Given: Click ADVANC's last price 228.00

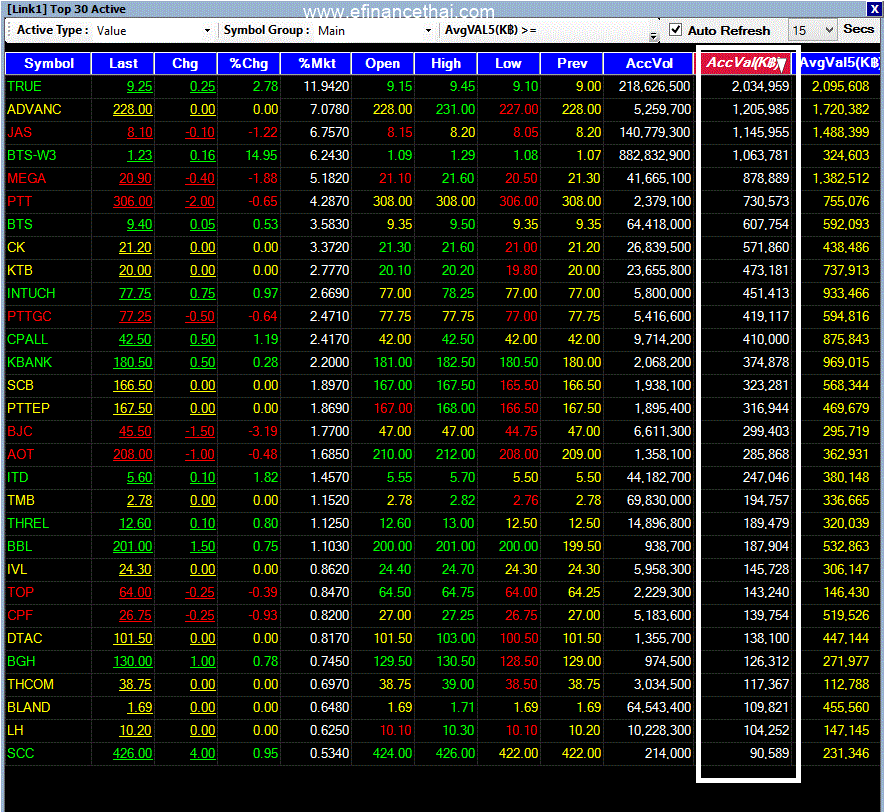Looking at the screenshot, I should 133,109.
